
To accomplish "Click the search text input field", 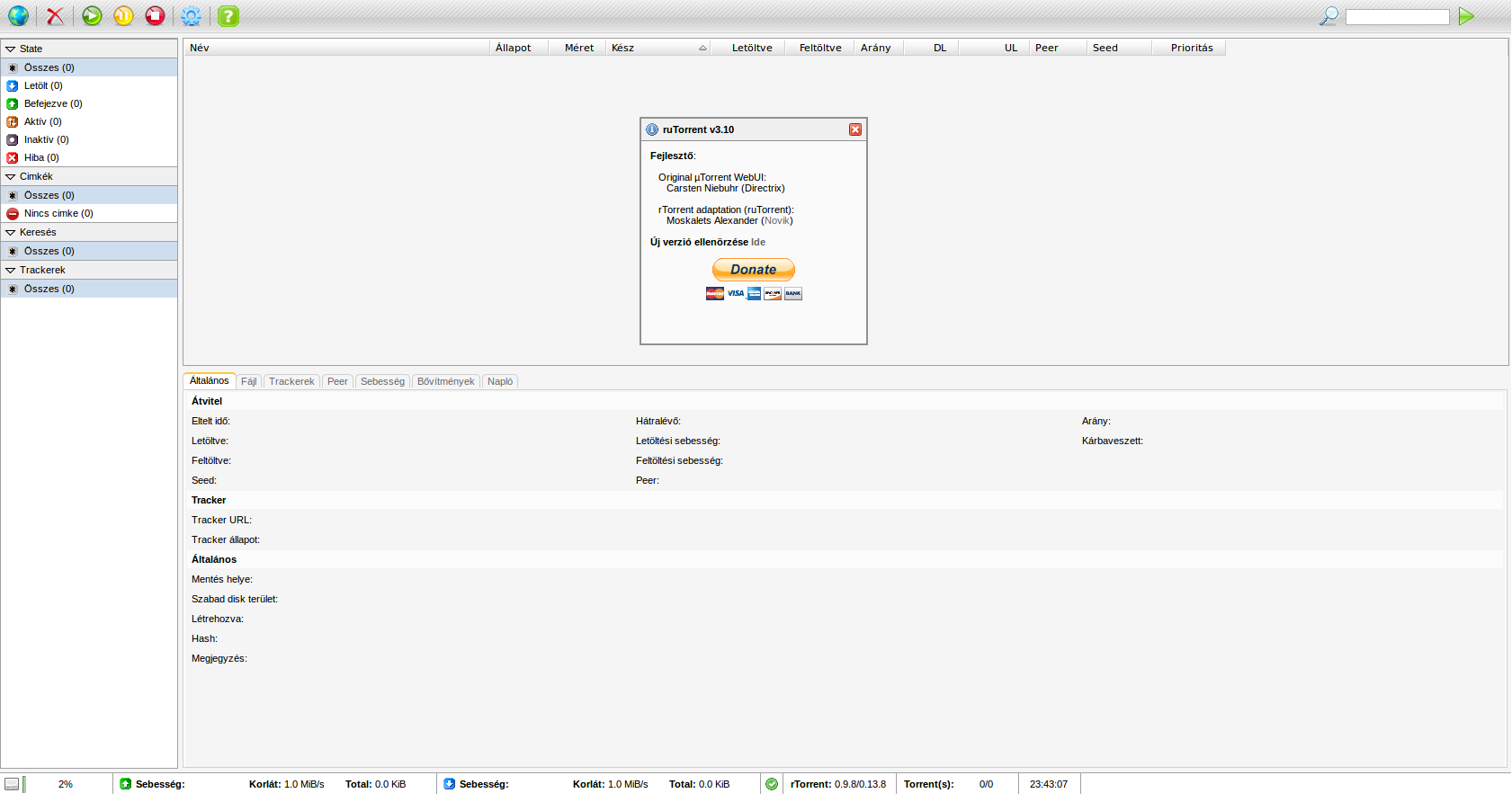I will 1397,16.
